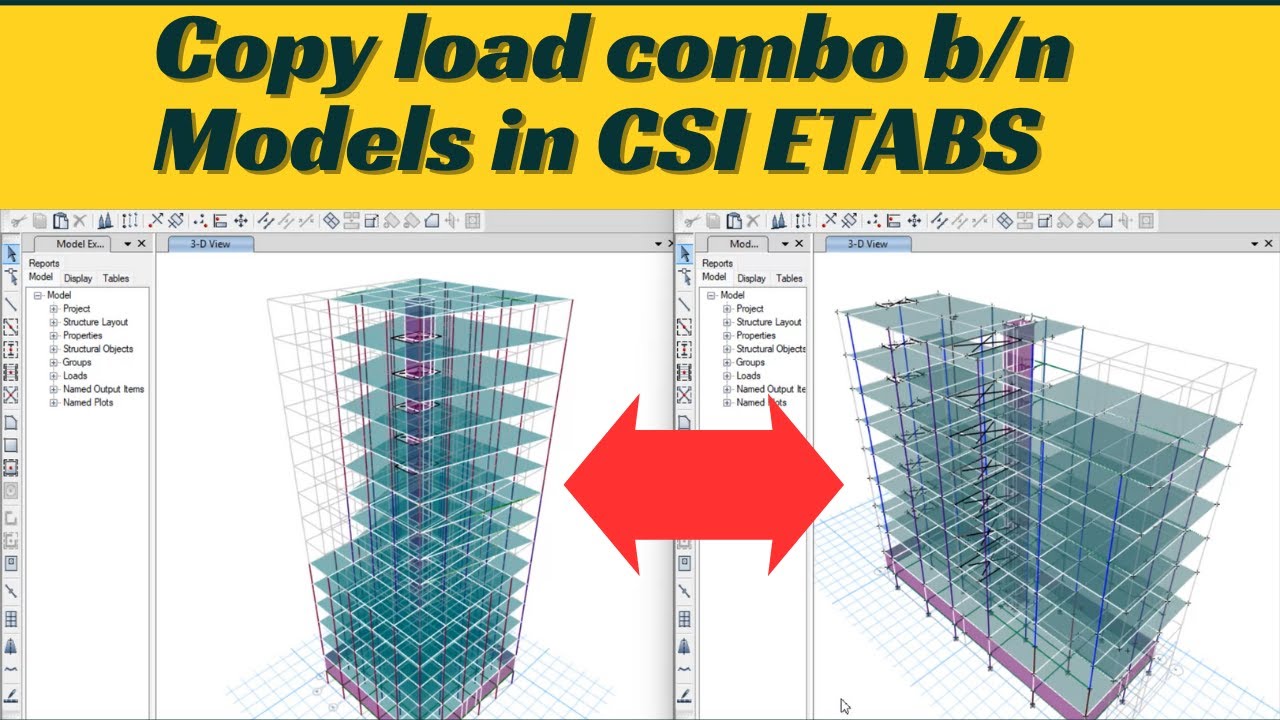Select the crossed-box X tool in left sidebar
Image resolution: width=1280 pixels, height=720 pixels.
11,395
